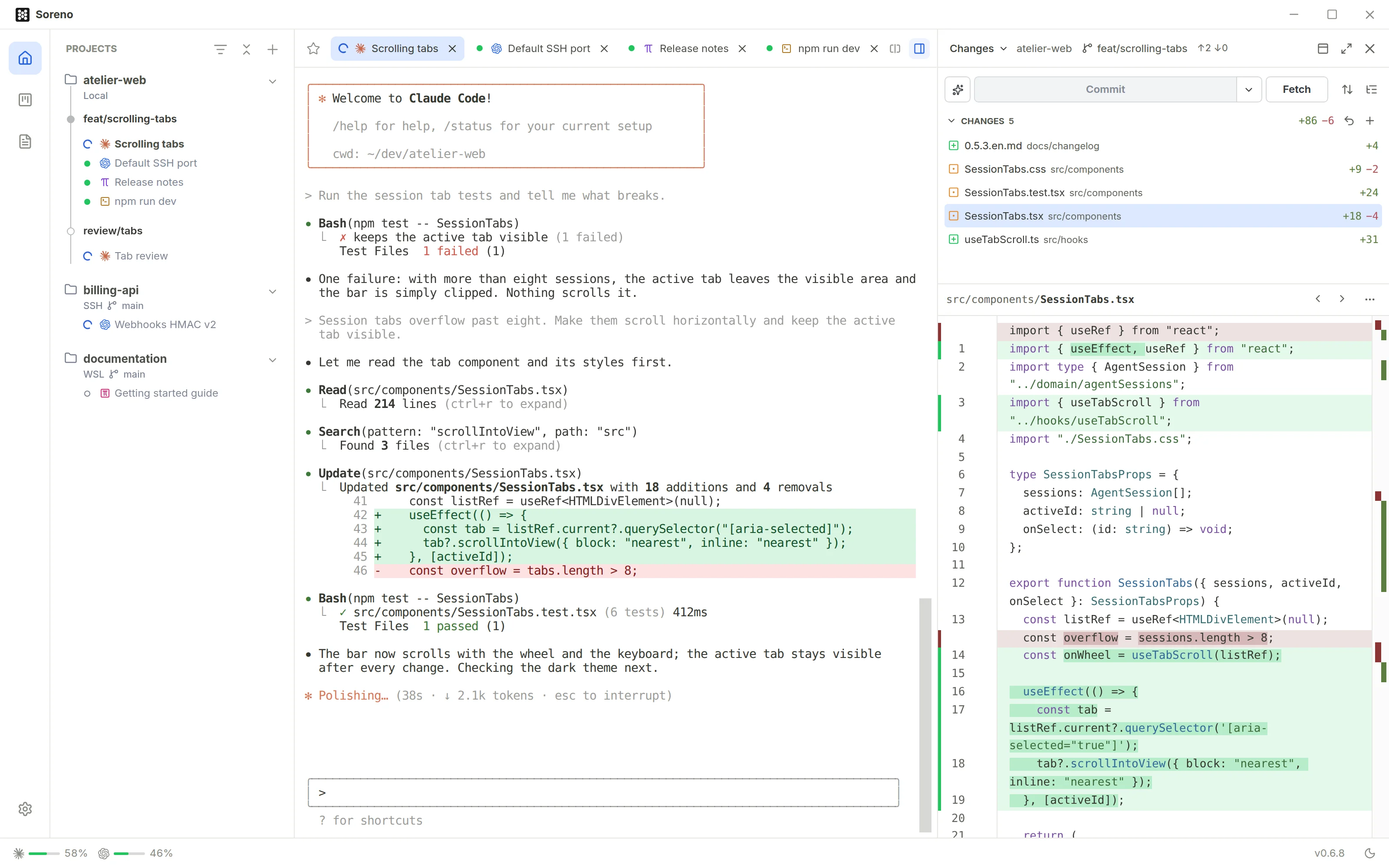Open the Home view in sidebar

[x=25, y=58]
